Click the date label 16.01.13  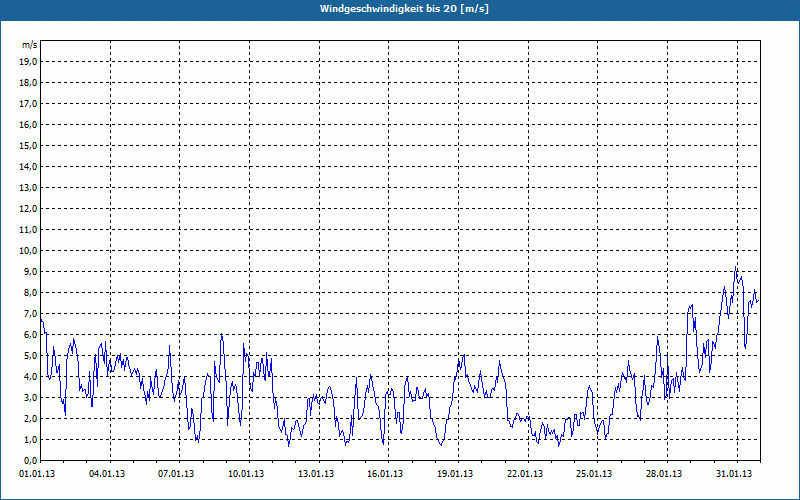click(385, 474)
